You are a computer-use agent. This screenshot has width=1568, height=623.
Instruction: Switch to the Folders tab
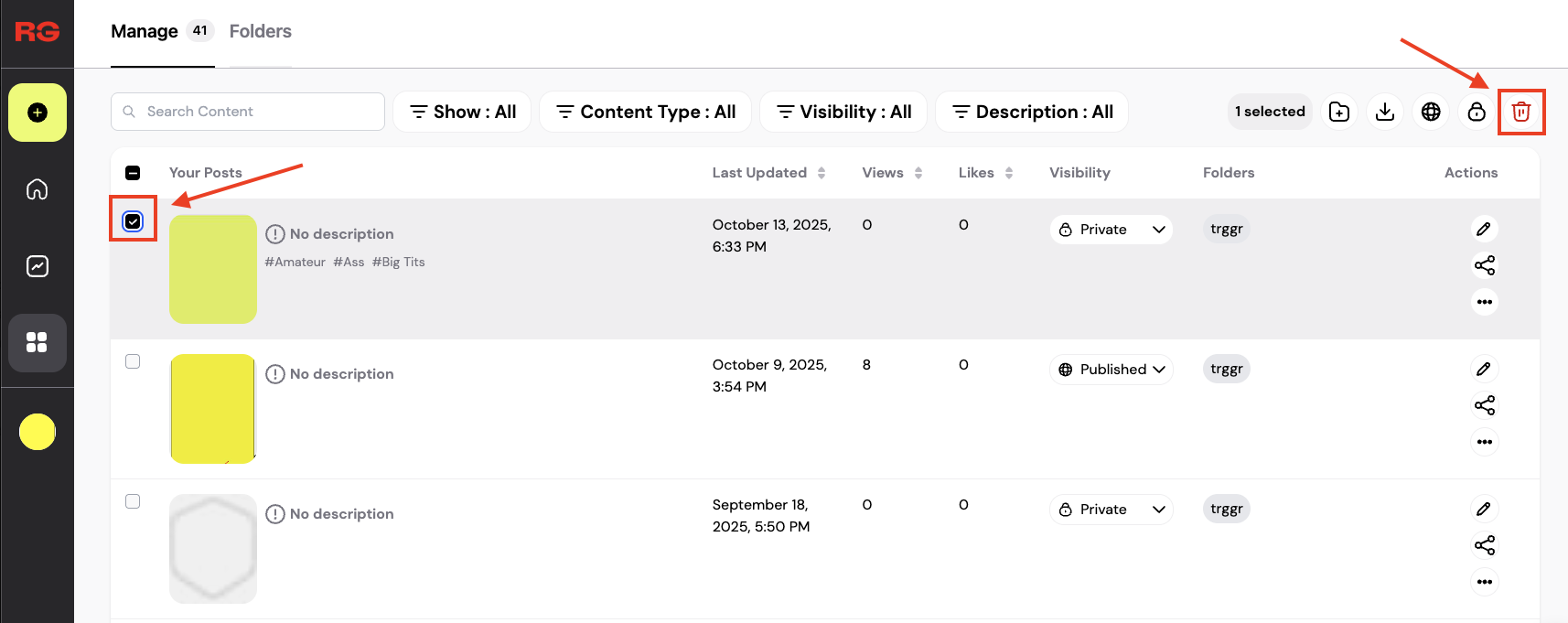coord(260,31)
